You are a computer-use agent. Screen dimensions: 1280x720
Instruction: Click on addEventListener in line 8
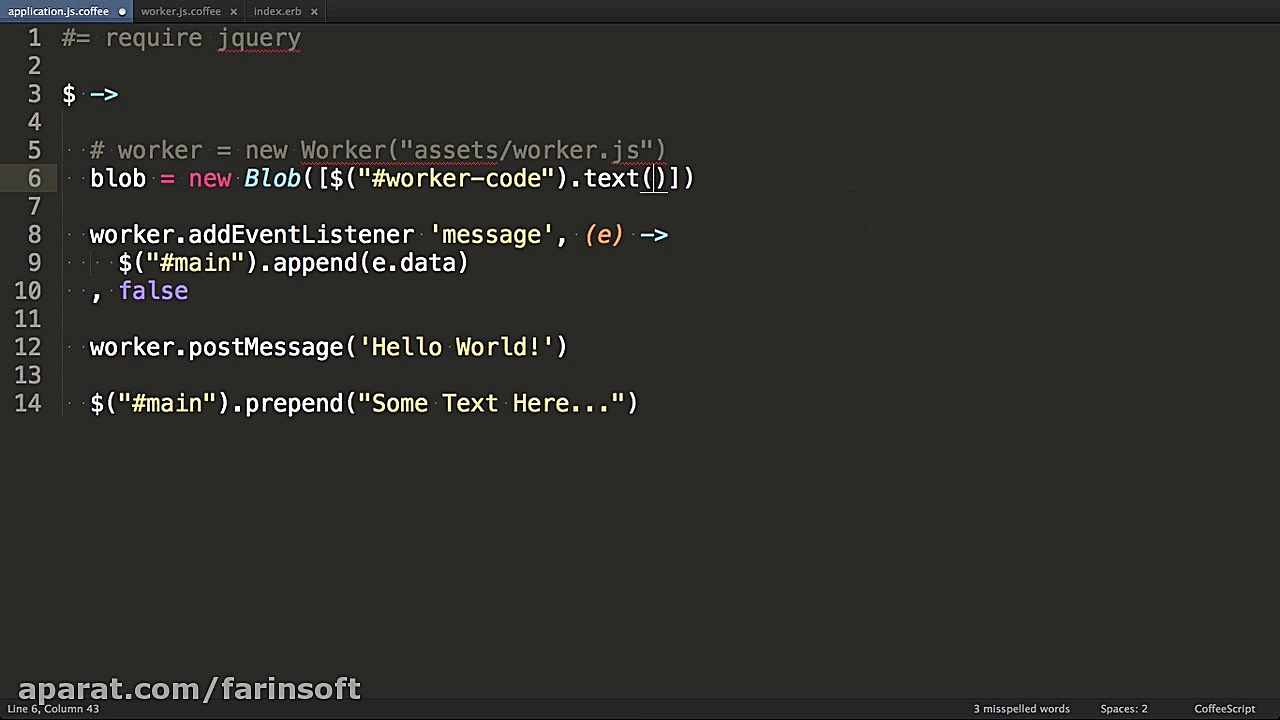click(x=300, y=235)
